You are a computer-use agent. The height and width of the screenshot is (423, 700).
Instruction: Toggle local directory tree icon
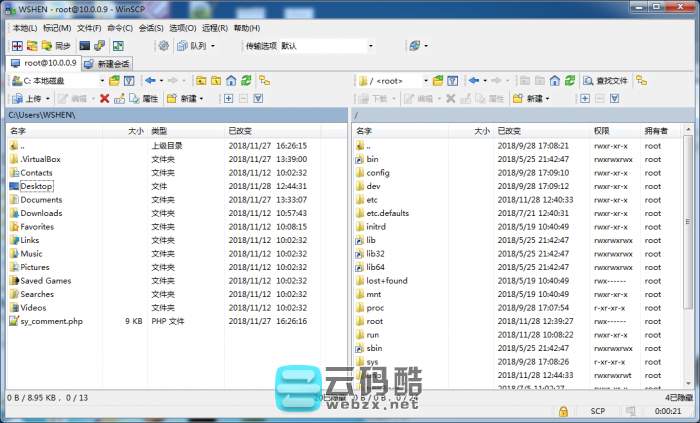click(265, 81)
